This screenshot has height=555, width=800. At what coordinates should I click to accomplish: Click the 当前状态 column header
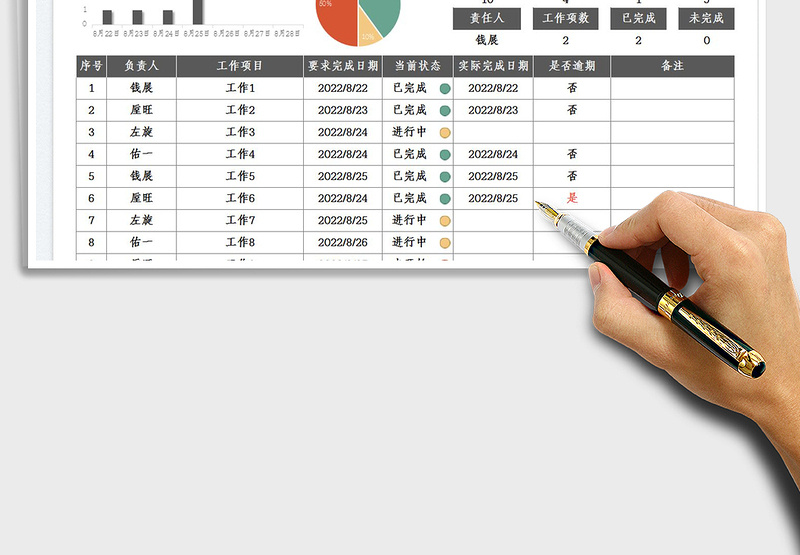click(417, 66)
